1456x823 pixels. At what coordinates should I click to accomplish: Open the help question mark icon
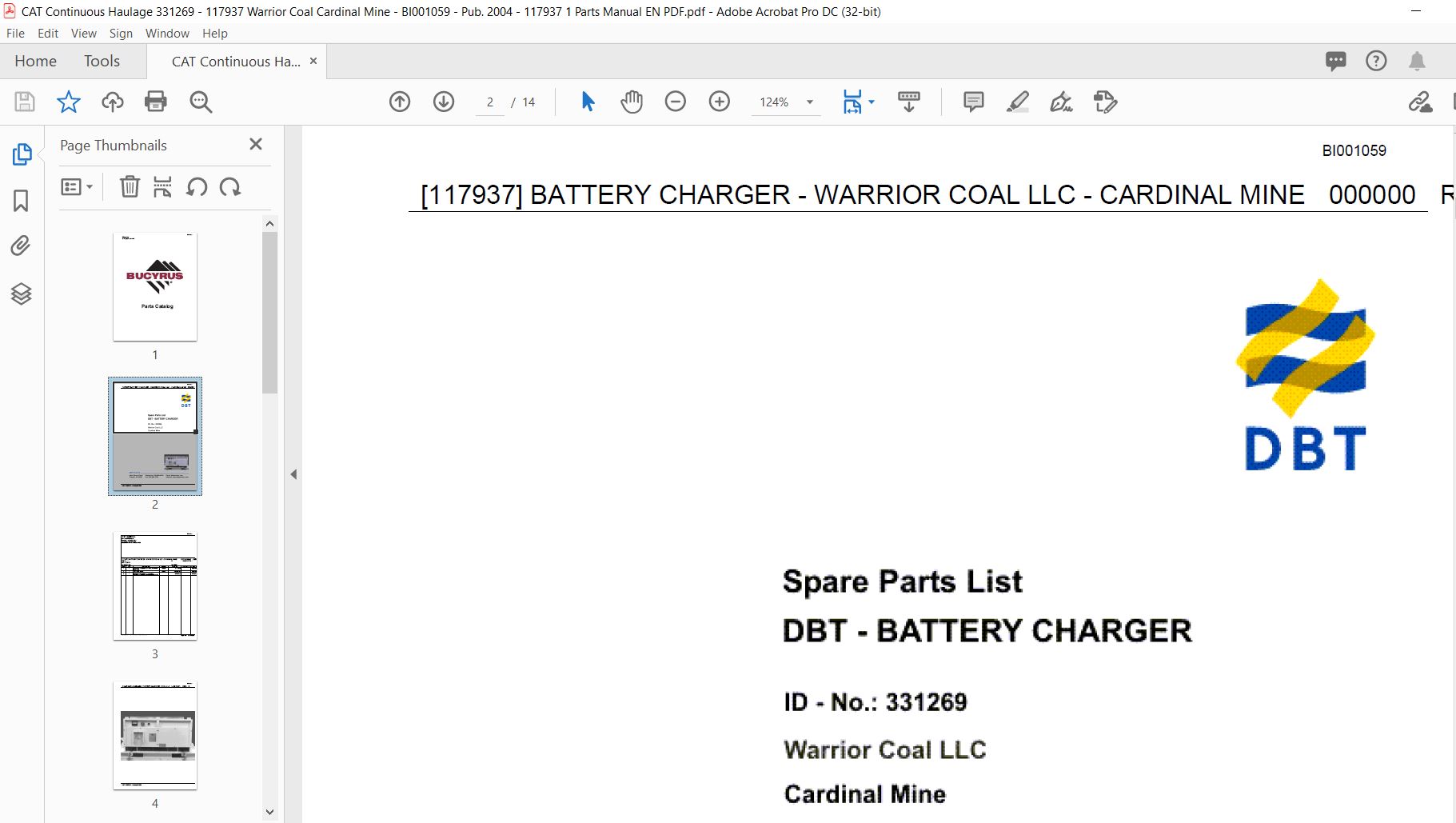(1376, 61)
